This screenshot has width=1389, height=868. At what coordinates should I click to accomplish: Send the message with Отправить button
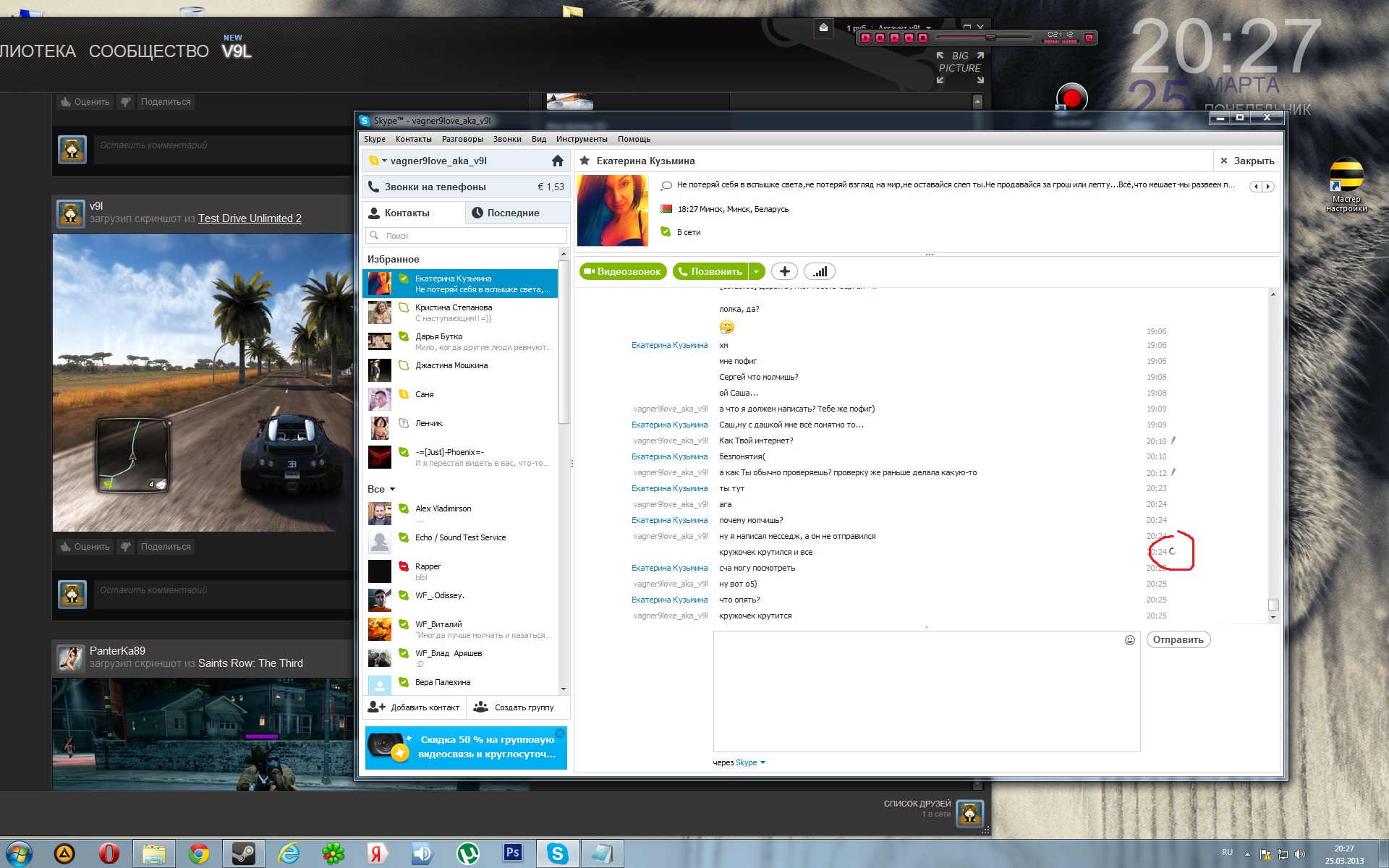tap(1178, 639)
